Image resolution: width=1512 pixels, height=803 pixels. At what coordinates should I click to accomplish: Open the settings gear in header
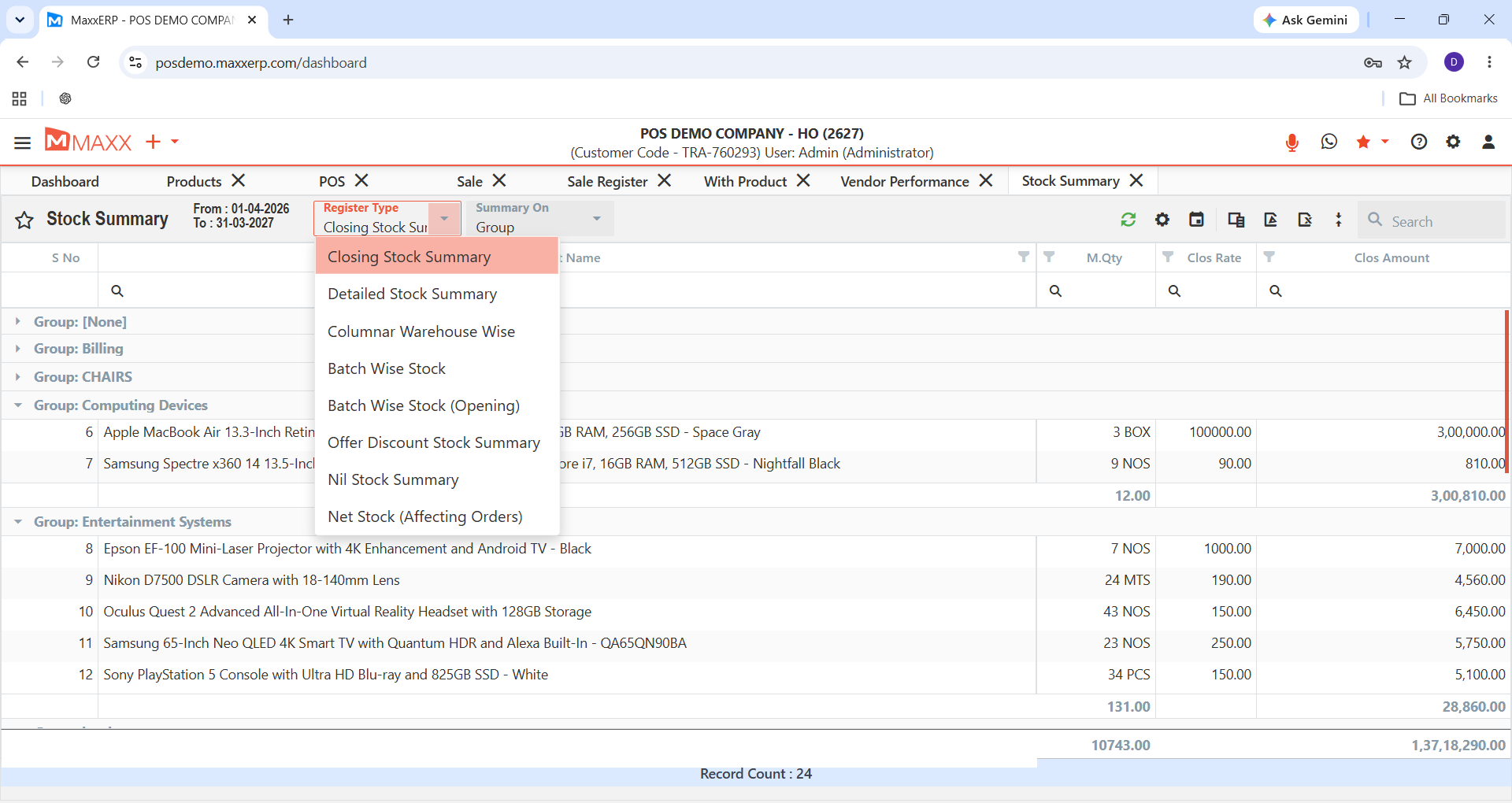(1453, 142)
